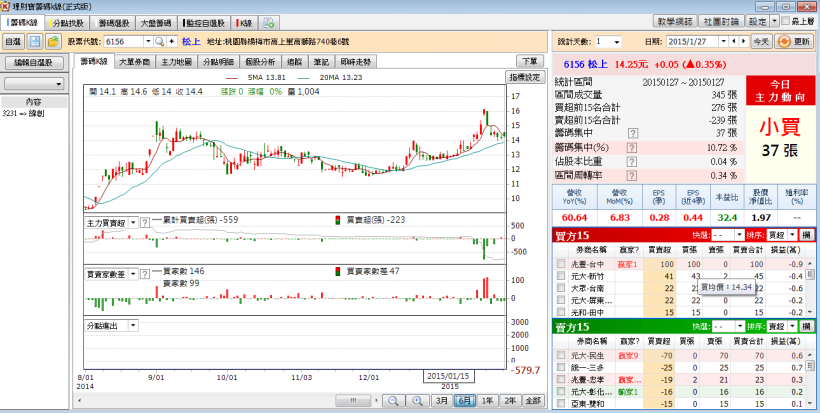Click the 自選 button
The image size is (820, 413).
(13, 41)
